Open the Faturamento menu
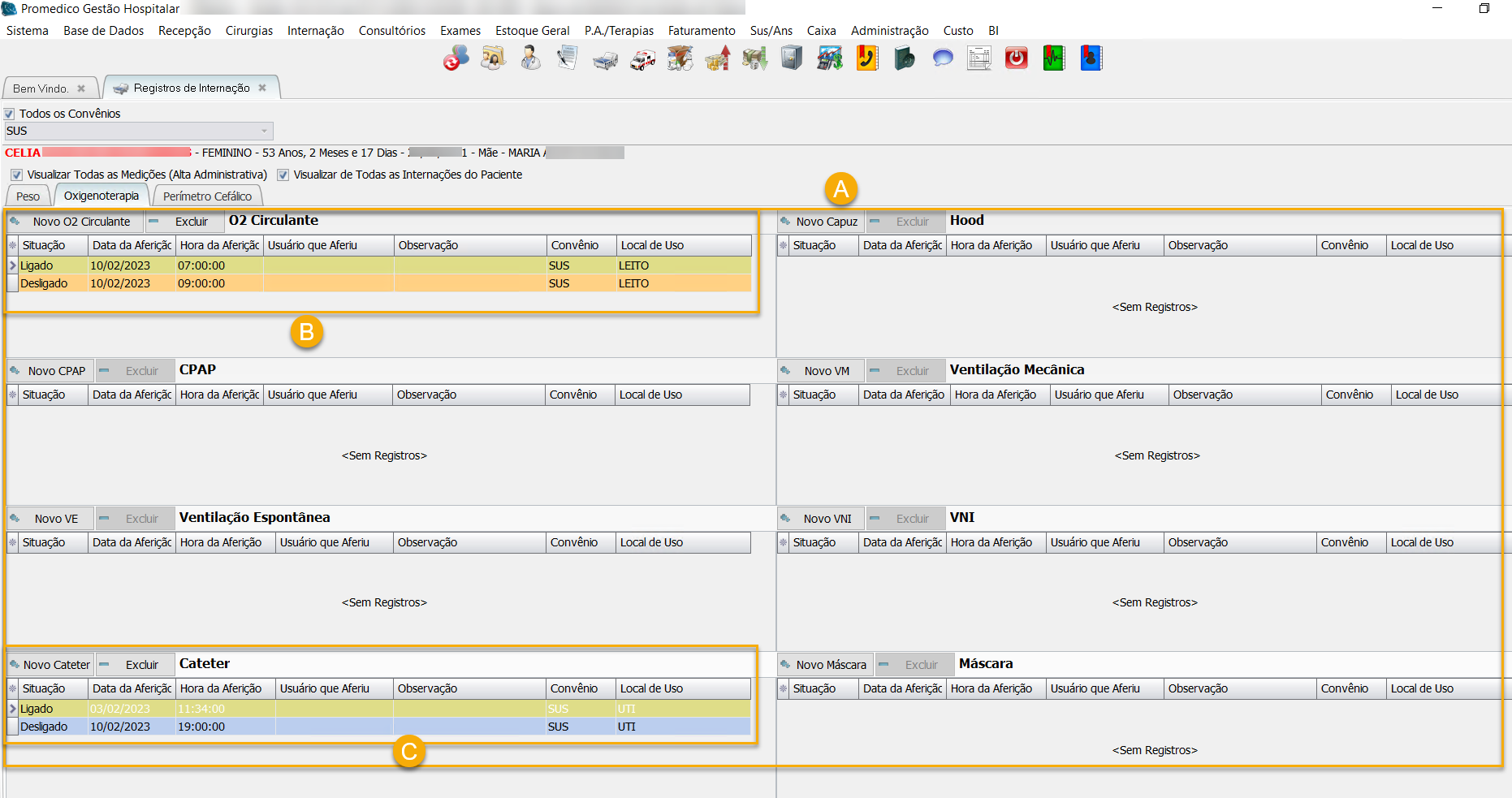Viewport: 1512px width, 798px height. (701, 31)
